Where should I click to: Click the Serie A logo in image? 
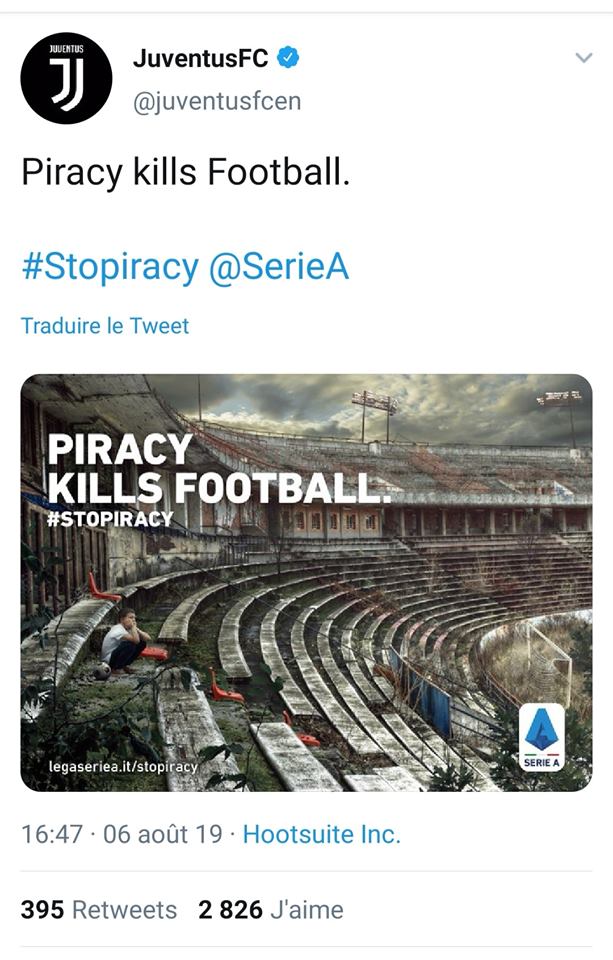click(x=541, y=737)
